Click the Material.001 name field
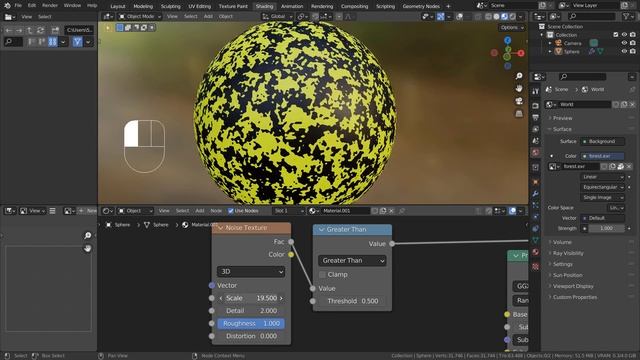Viewport: 640px width, 360px height. 345,211
